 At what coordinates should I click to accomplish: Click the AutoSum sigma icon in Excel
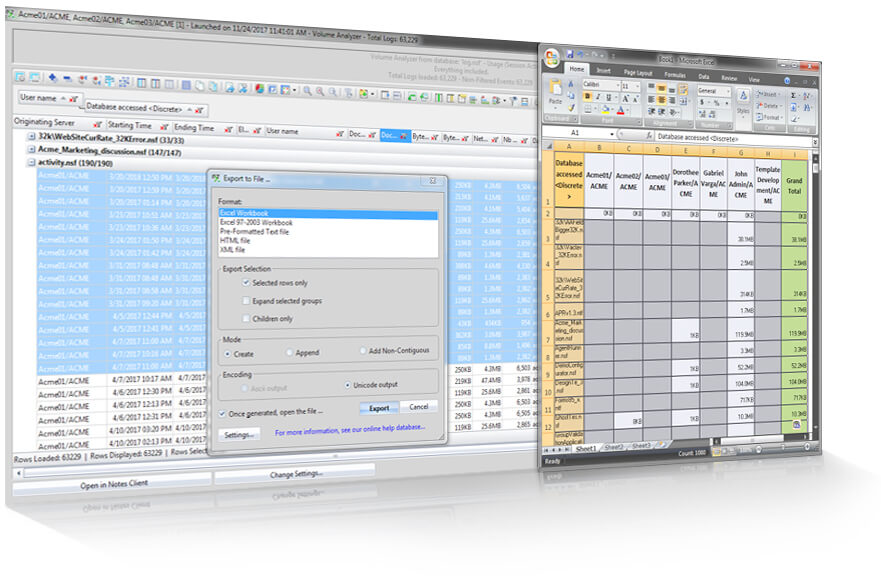[x=793, y=95]
